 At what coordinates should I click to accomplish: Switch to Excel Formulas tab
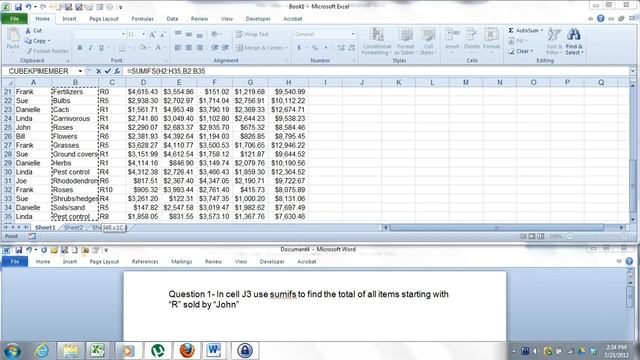pos(142,19)
